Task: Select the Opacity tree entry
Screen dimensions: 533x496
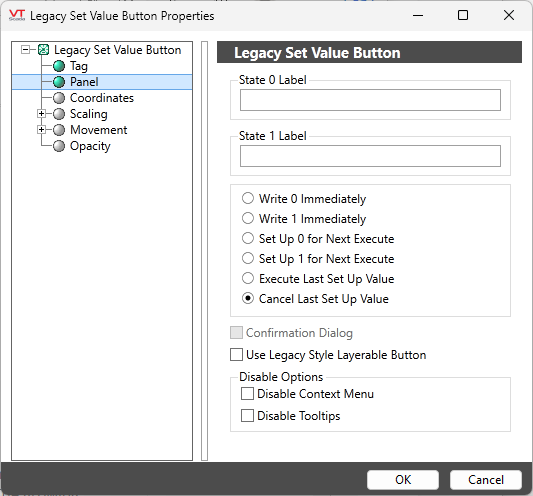Action: tap(90, 146)
